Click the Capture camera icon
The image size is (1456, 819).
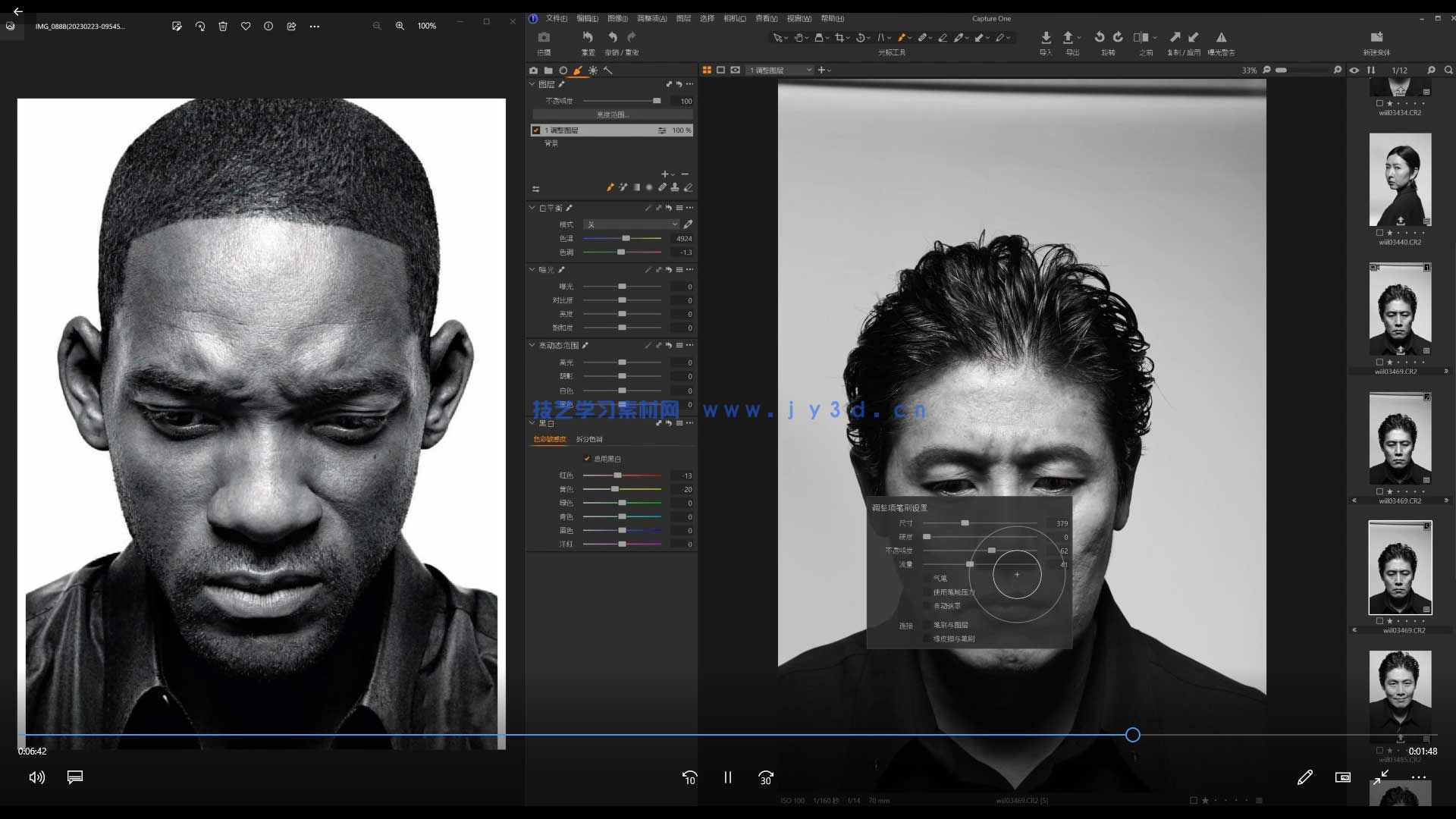[x=544, y=37]
